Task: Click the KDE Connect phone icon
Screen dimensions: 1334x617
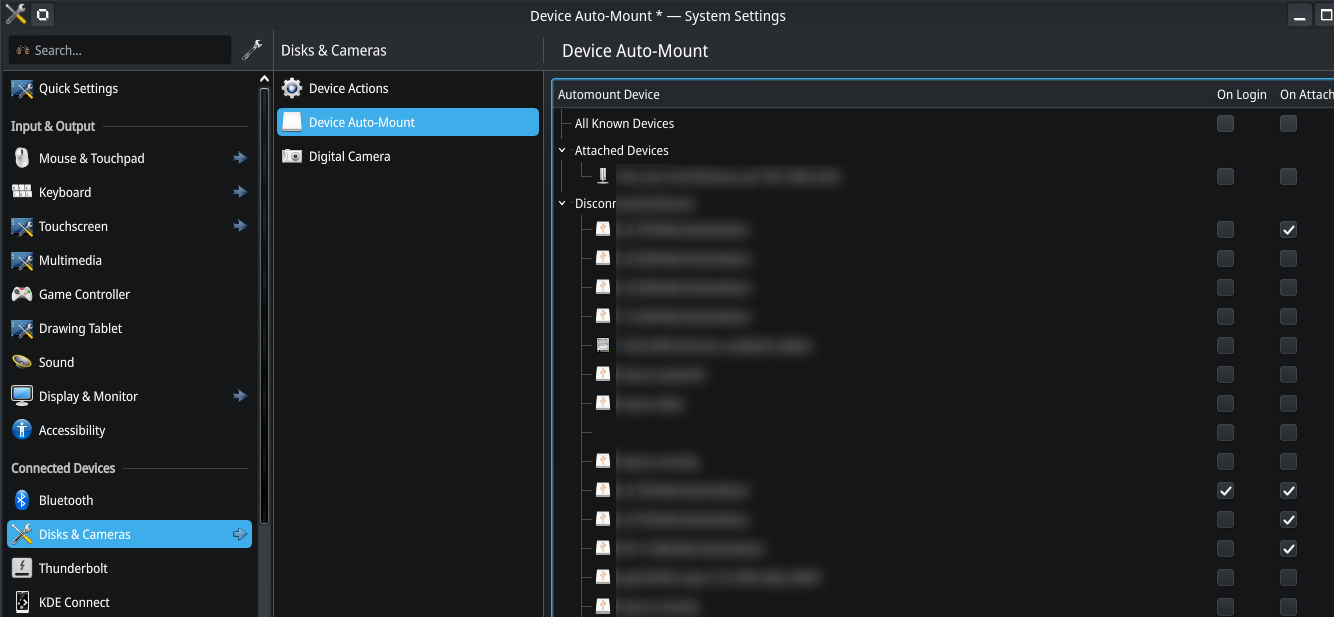Action: [x=22, y=602]
